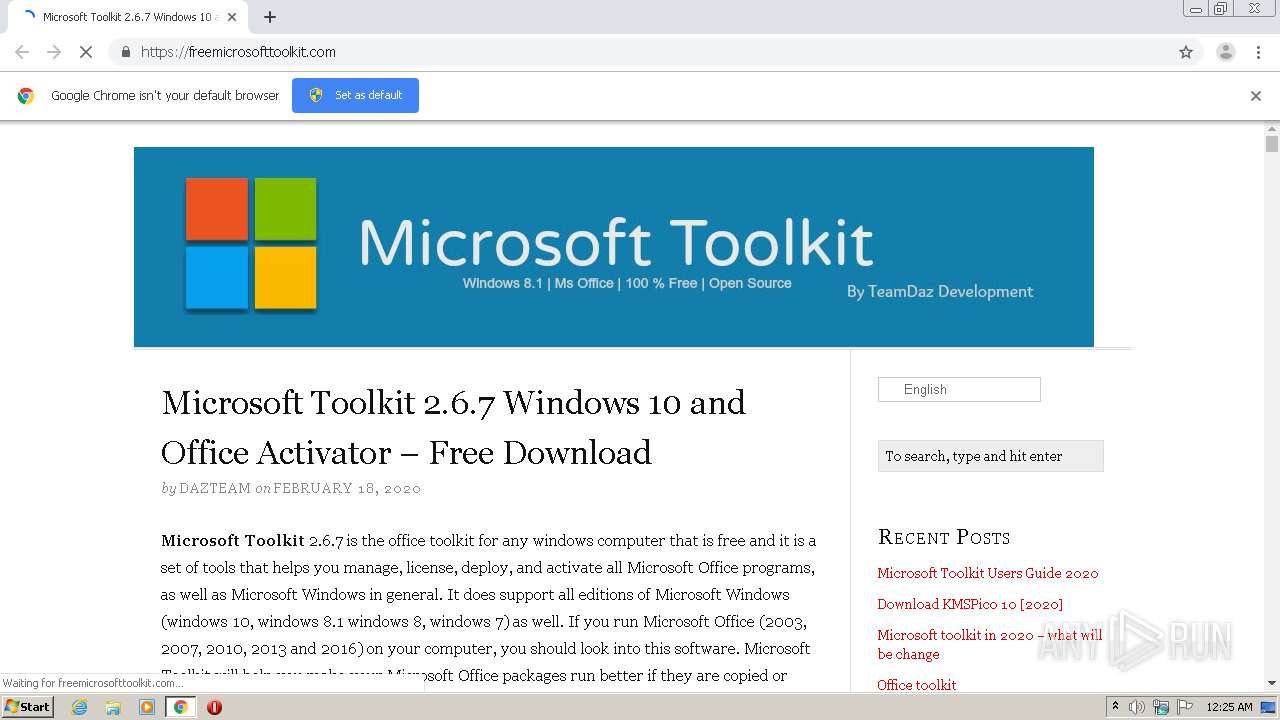Image resolution: width=1280 pixels, height=720 pixels.
Task: Click the FEBRUARY 18, 2020 date
Action: pos(347,488)
